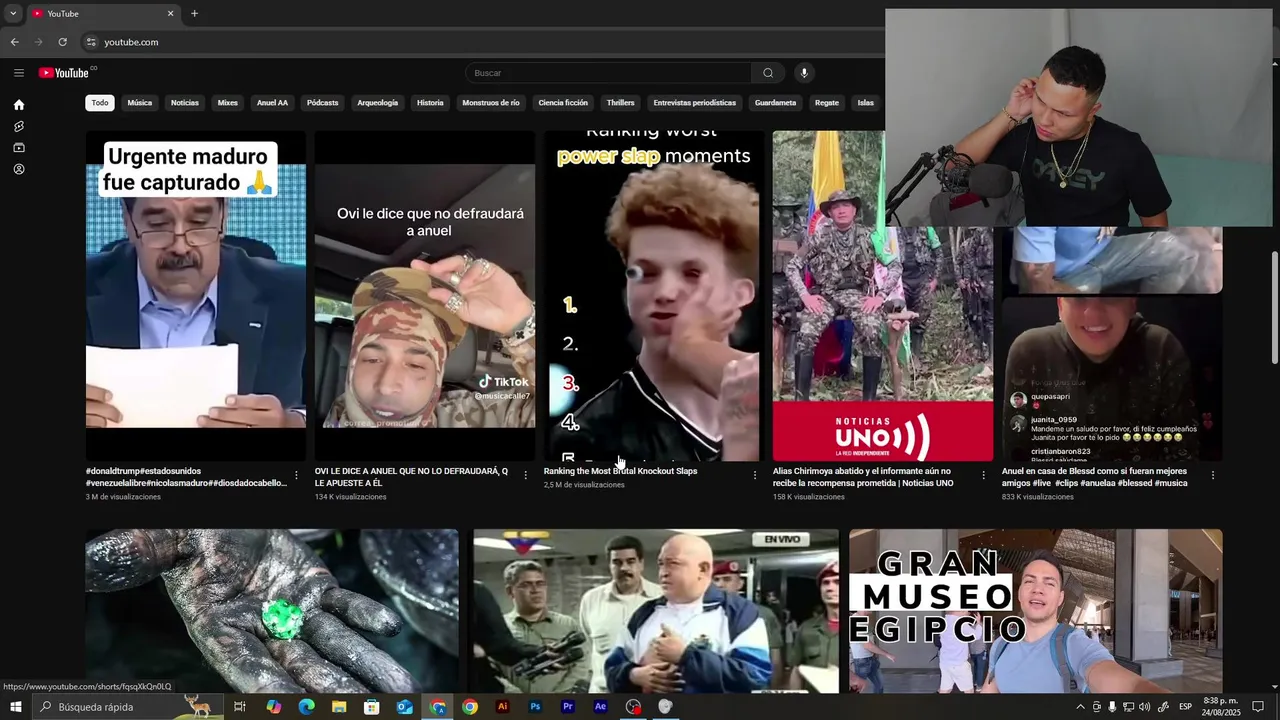Select the Islas filter chip
Image resolution: width=1280 pixels, height=720 pixels.
pyautogui.click(x=866, y=103)
